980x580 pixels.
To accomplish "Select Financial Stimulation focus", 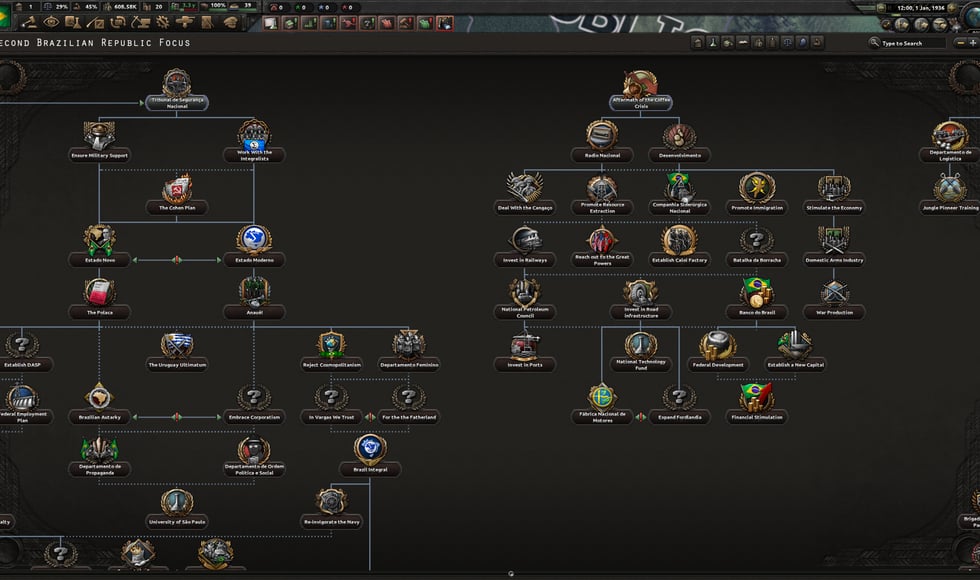I will click(x=757, y=403).
